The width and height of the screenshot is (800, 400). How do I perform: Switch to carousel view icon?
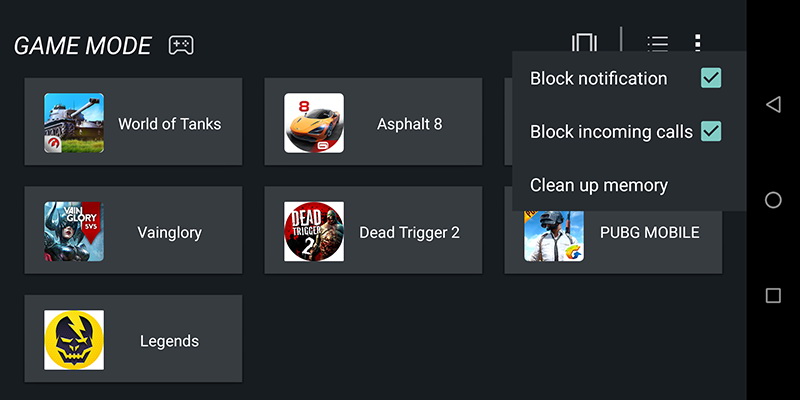coord(584,43)
